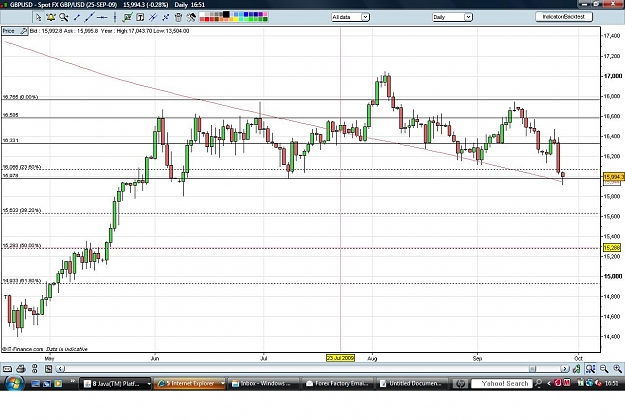Select the arrow pointer tool
Viewport: 625px width, 420px height.
pyautogui.click(x=38, y=17)
